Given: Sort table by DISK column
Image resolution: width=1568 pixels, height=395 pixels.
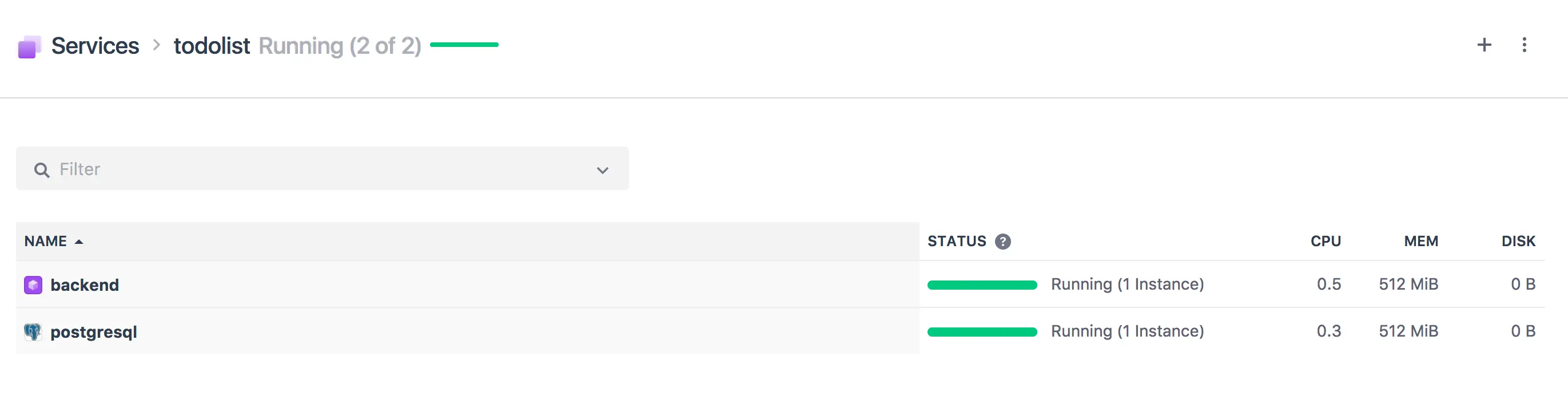Looking at the screenshot, I should tap(1518, 242).
